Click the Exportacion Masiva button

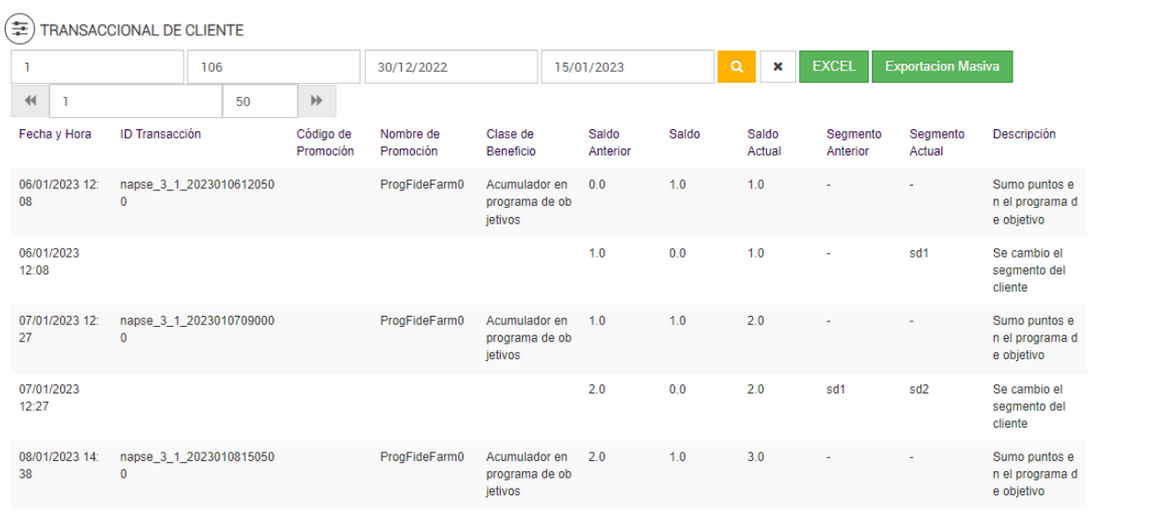point(942,67)
